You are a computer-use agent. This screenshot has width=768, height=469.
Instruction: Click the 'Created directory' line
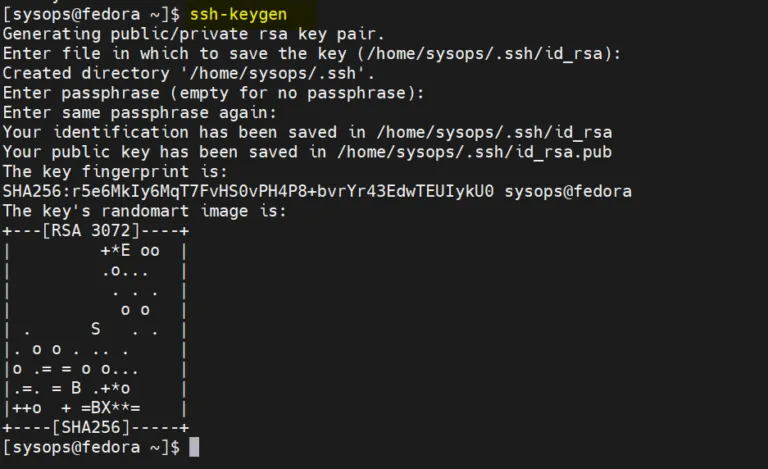coord(189,73)
